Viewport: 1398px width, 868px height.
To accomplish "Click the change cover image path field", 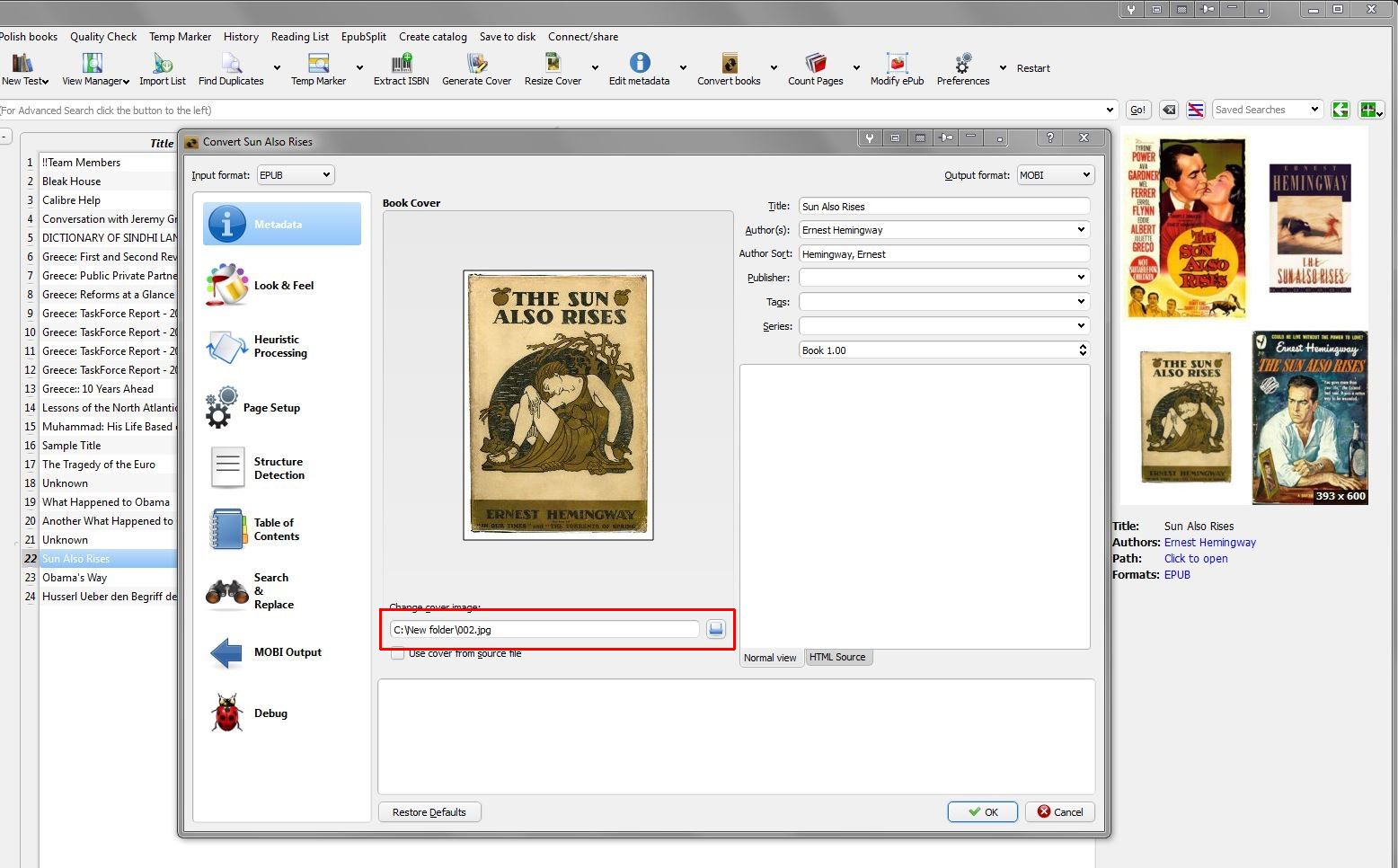I will (544, 630).
